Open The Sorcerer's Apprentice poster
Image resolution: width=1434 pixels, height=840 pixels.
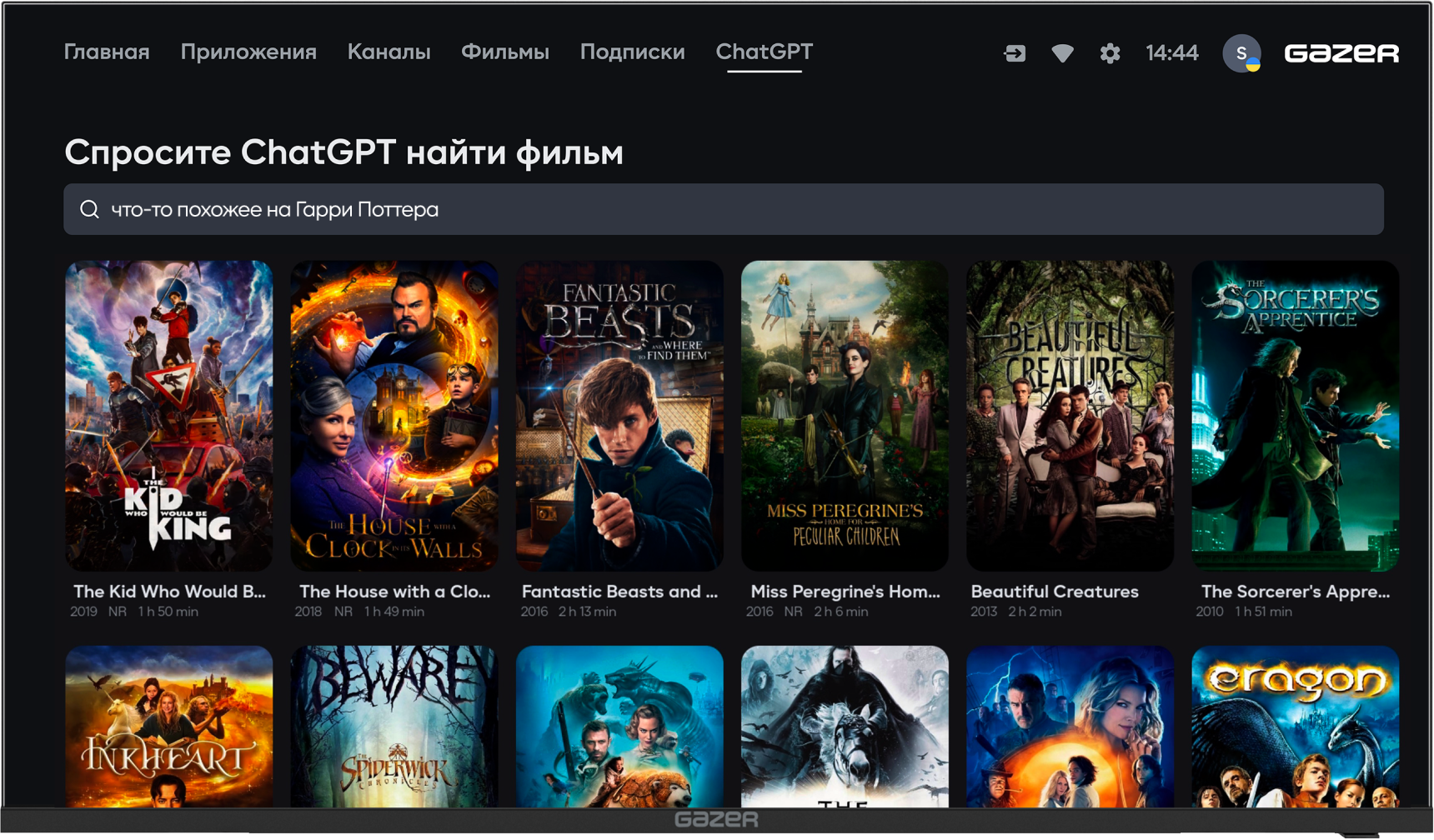(1295, 416)
